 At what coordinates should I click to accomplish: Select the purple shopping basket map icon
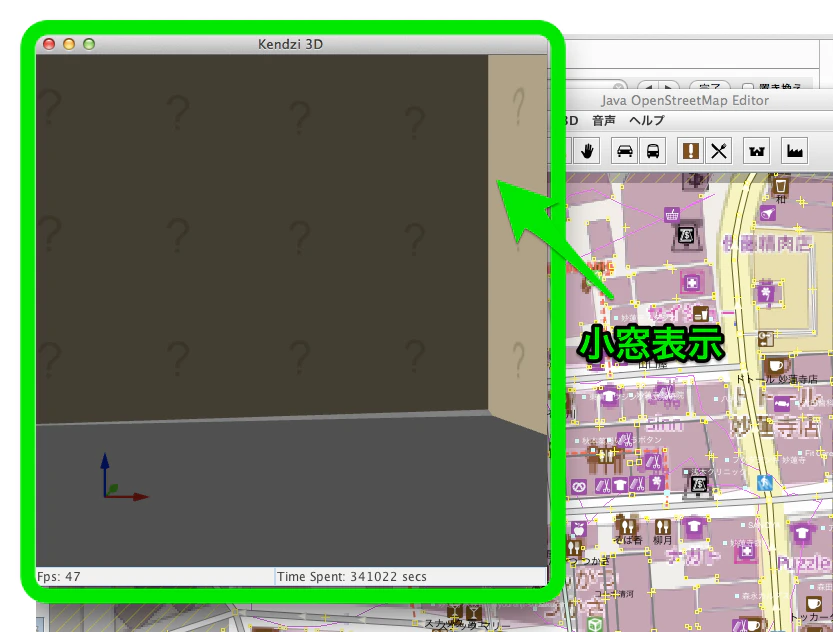(672, 215)
